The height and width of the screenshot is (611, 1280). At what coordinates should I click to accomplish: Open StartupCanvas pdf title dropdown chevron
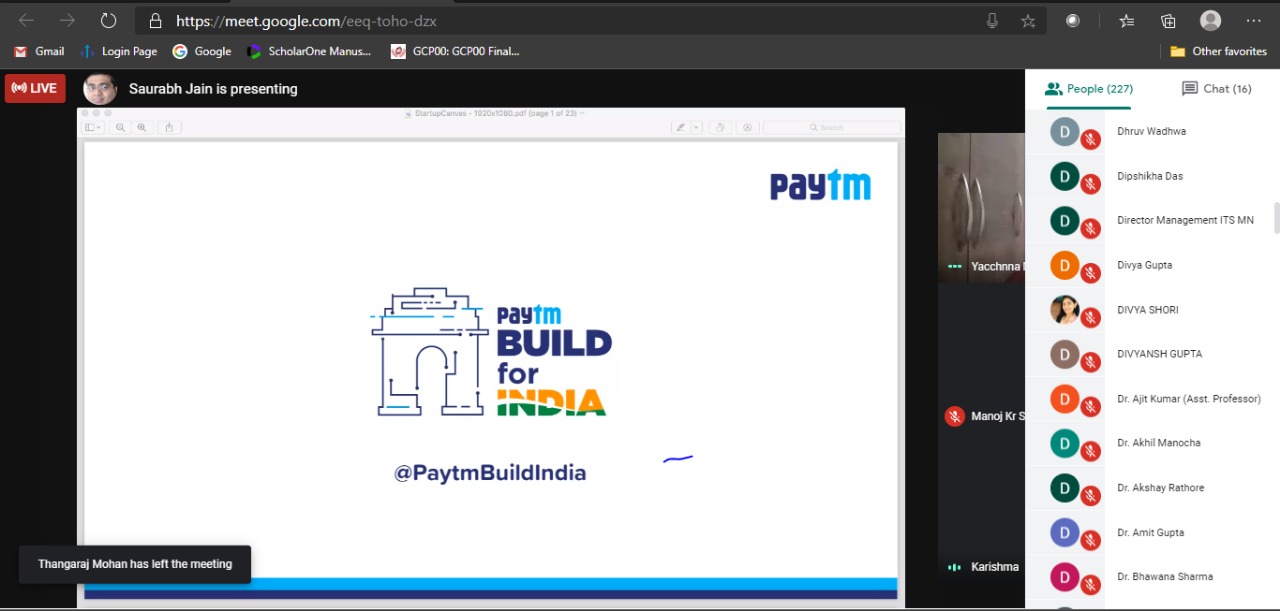tap(582, 113)
